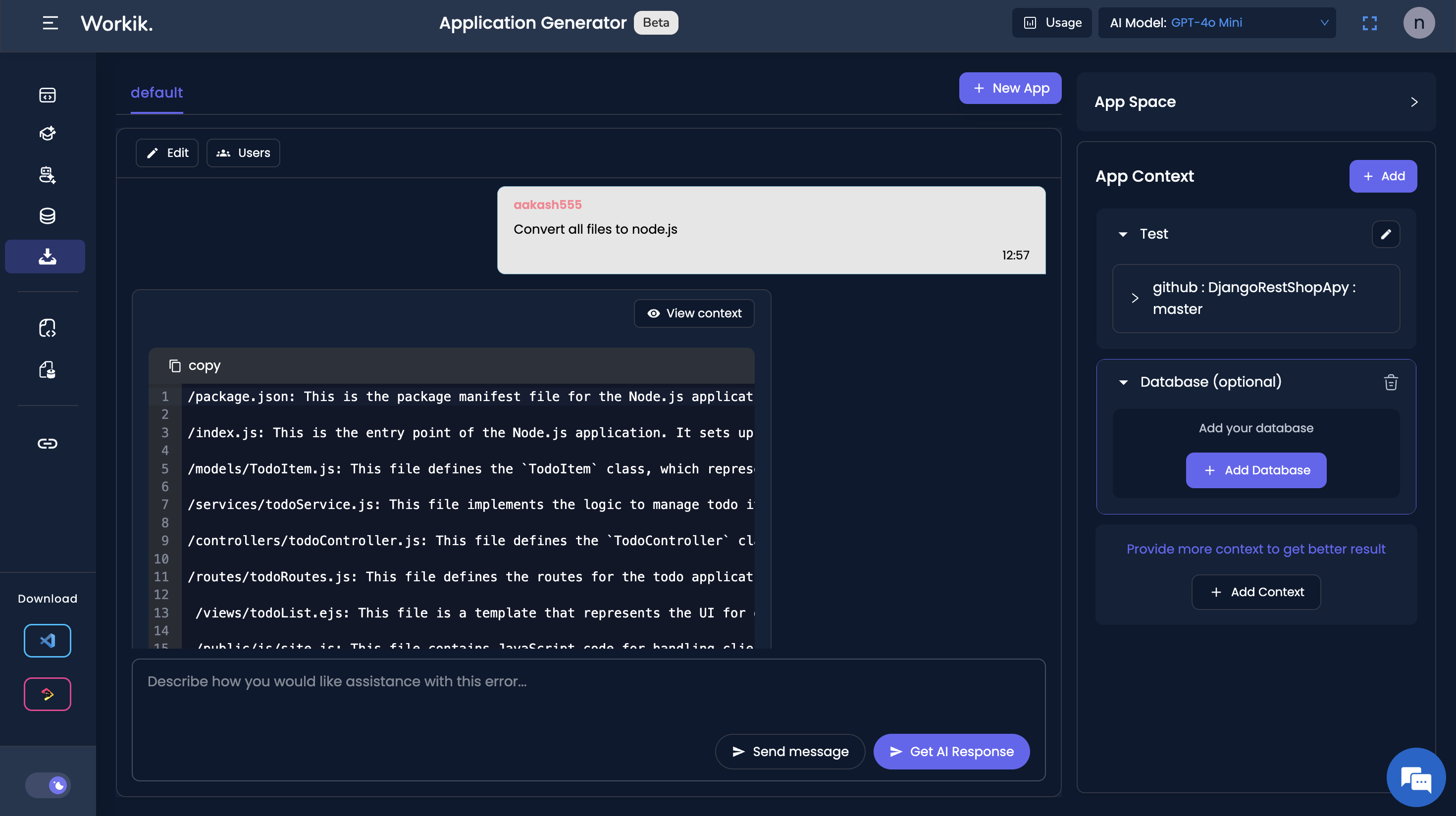The width and height of the screenshot is (1456, 816).
Task: Edit the Test context with pencil icon
Action: pos(1385,234)
